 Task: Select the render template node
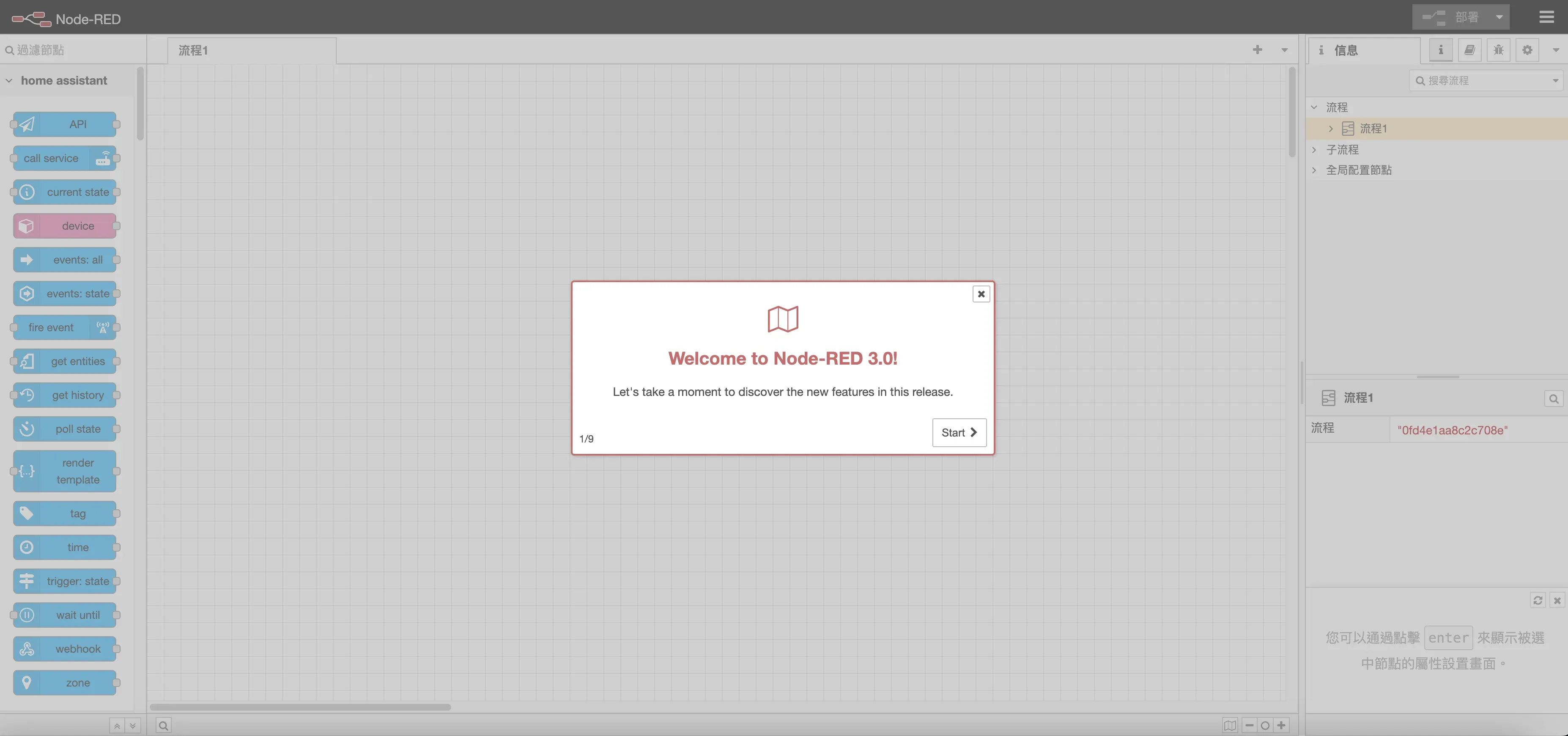[65, 471]
